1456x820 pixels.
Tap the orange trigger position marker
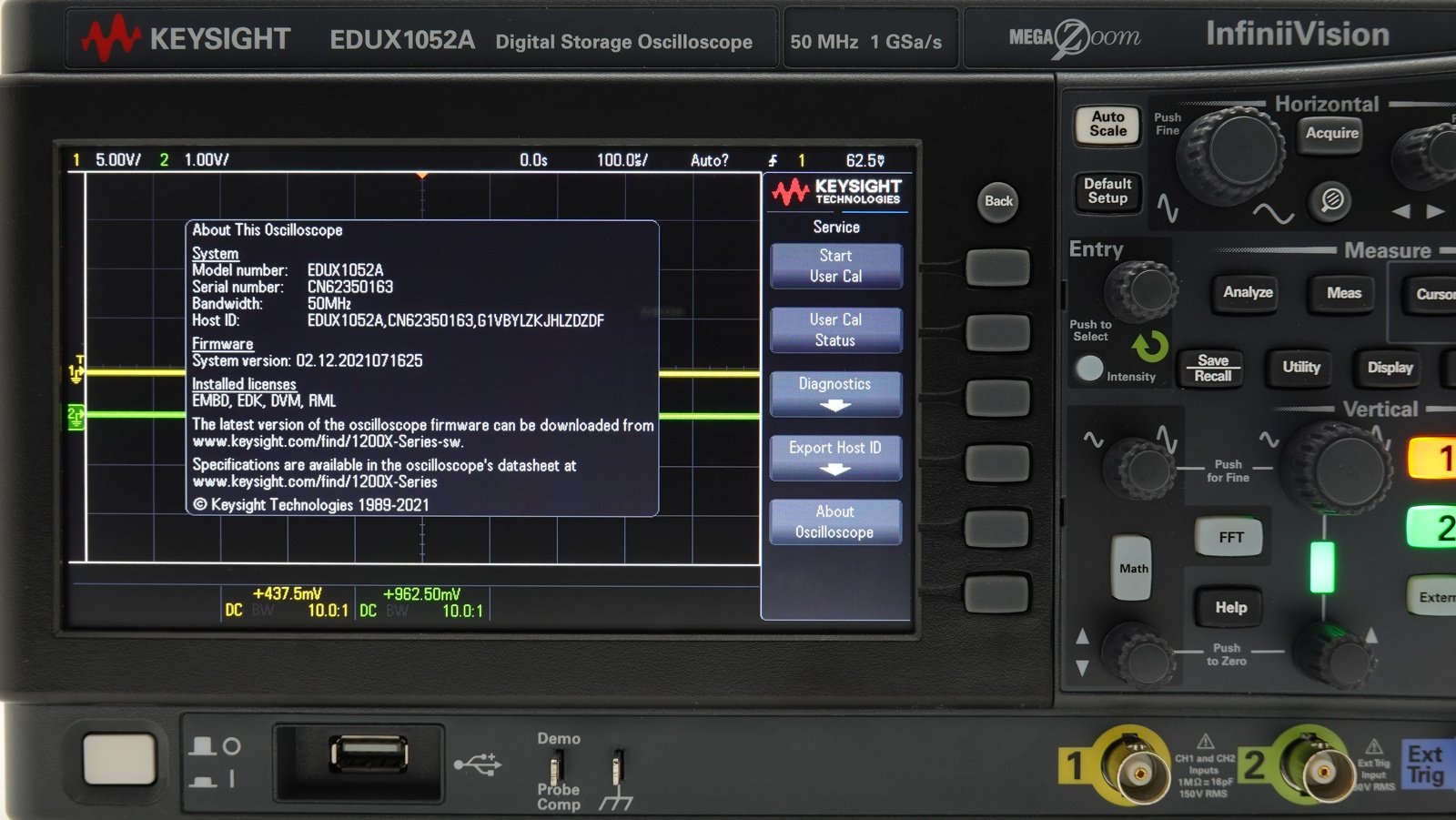[421, 175]
